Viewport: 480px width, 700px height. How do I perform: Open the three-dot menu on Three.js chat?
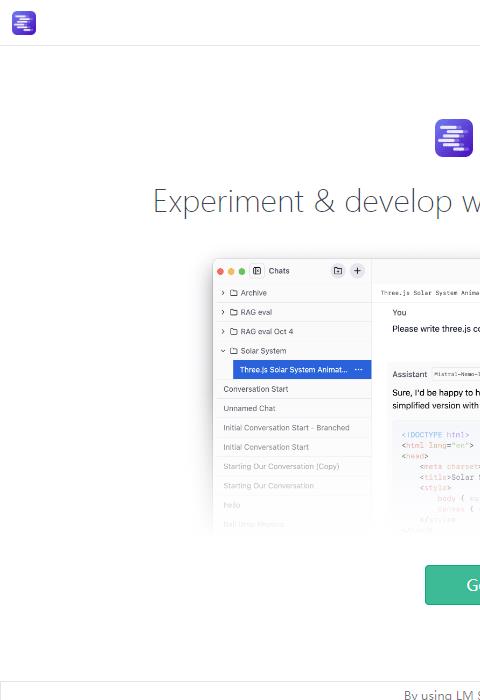359,370
